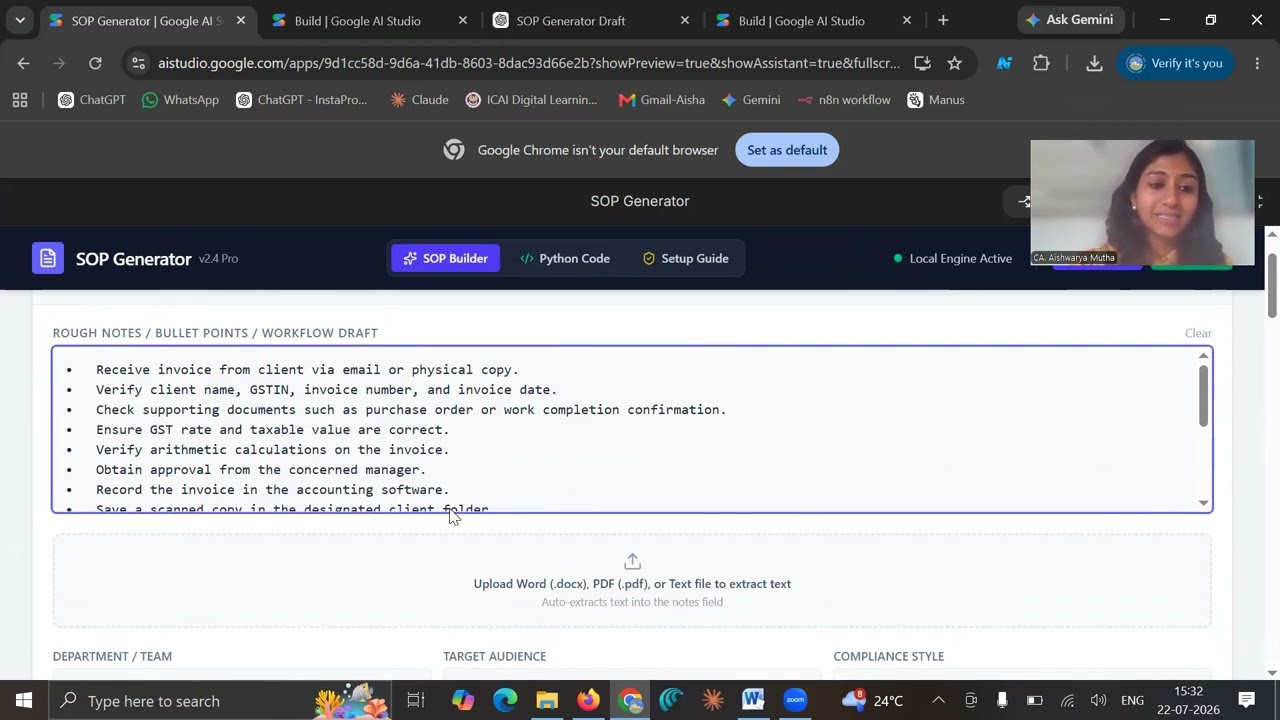Open the Copilot taskbar icon
Screen dimensions: 1280x720
[x=462, y=700]
